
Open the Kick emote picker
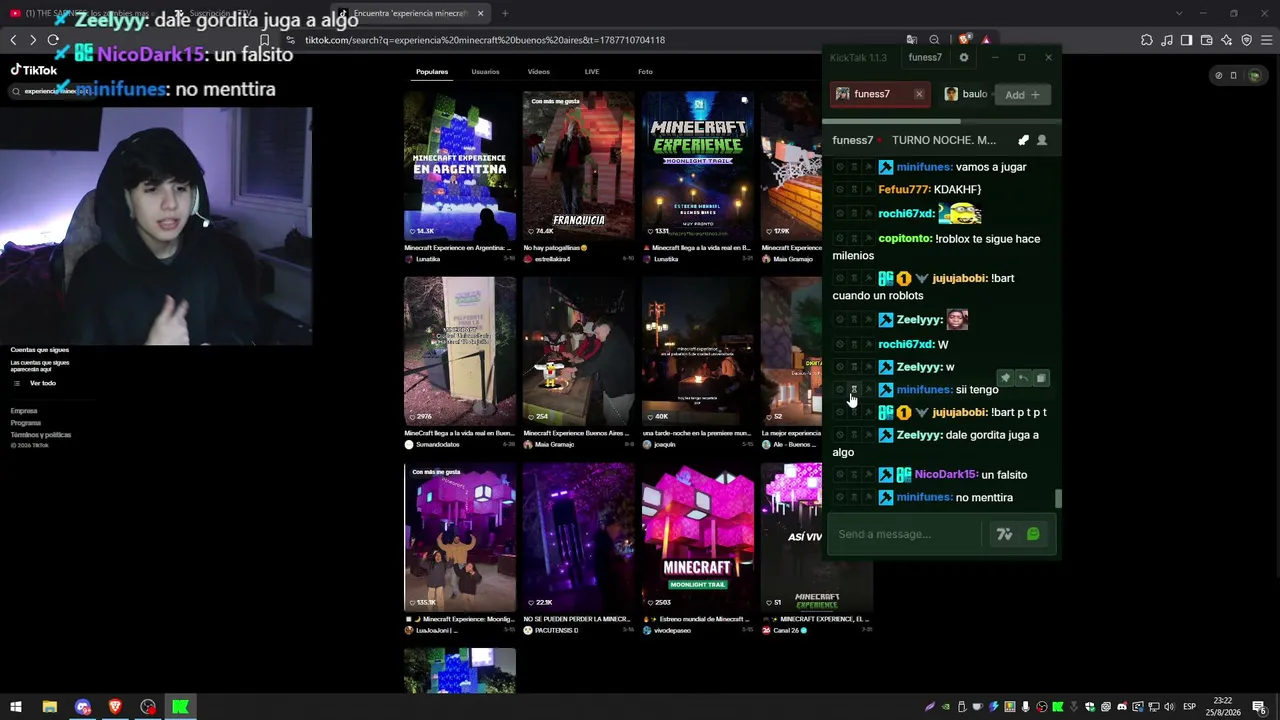[x=1033, y=534]
